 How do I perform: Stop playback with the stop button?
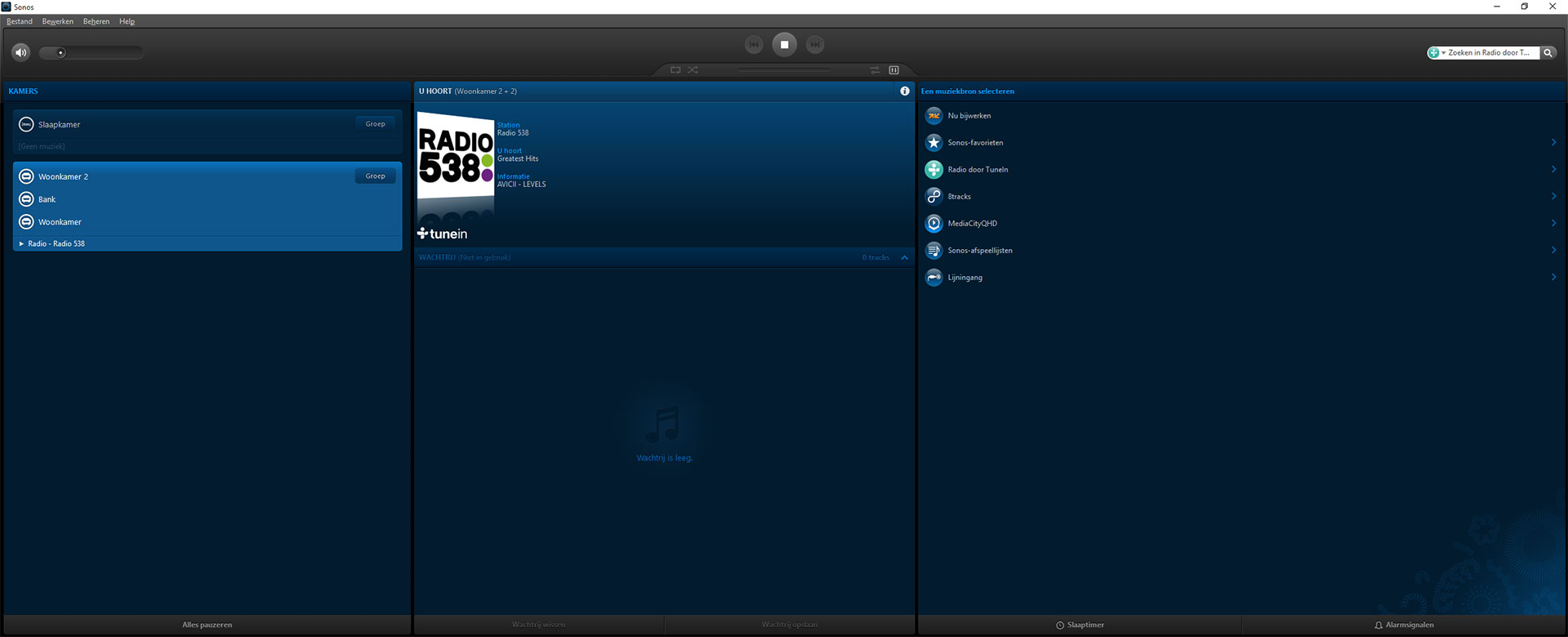(x=784, y=45)
